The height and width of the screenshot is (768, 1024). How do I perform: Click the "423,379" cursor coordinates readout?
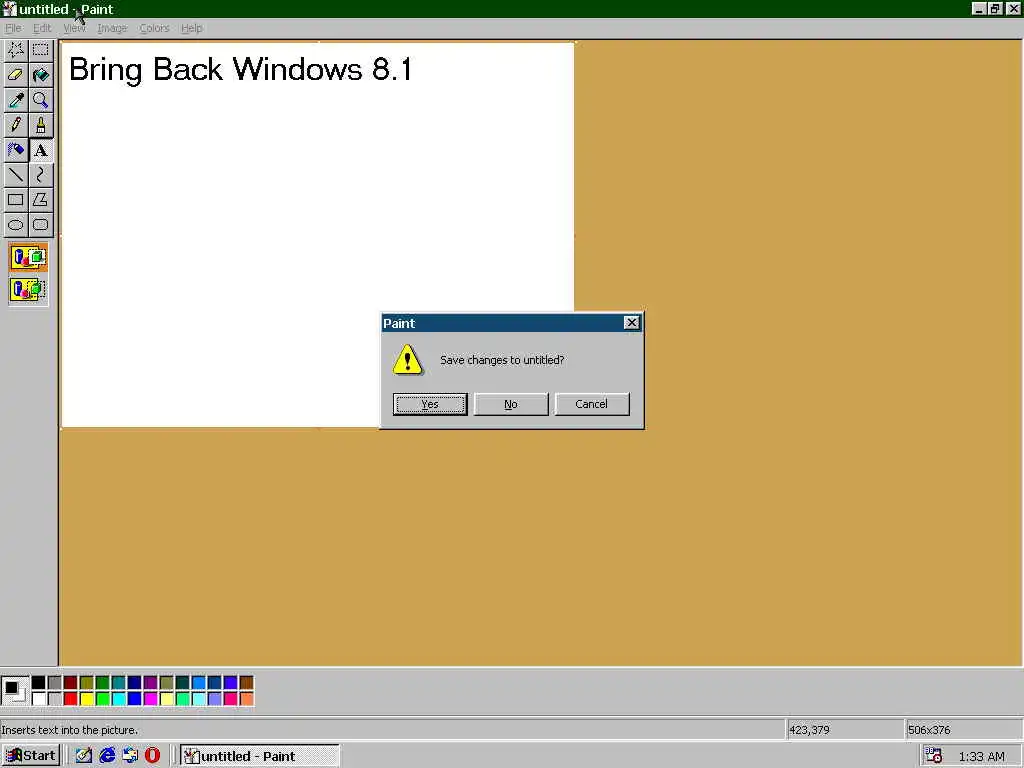point(809,729)
